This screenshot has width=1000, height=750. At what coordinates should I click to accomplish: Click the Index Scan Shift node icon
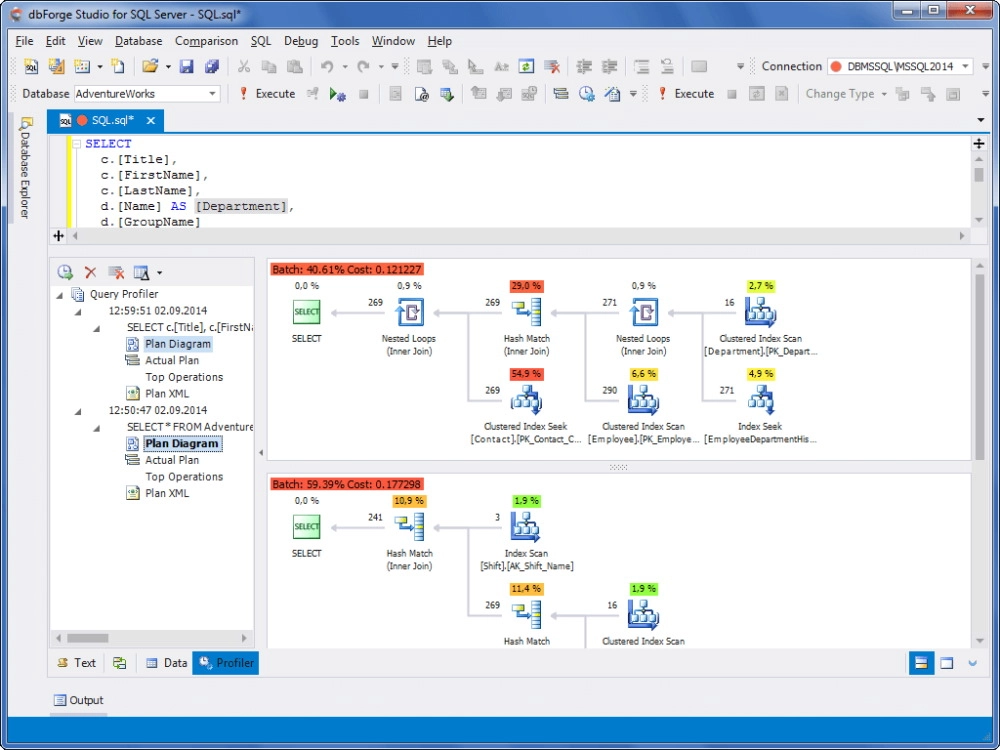click(x=526, y=527)
